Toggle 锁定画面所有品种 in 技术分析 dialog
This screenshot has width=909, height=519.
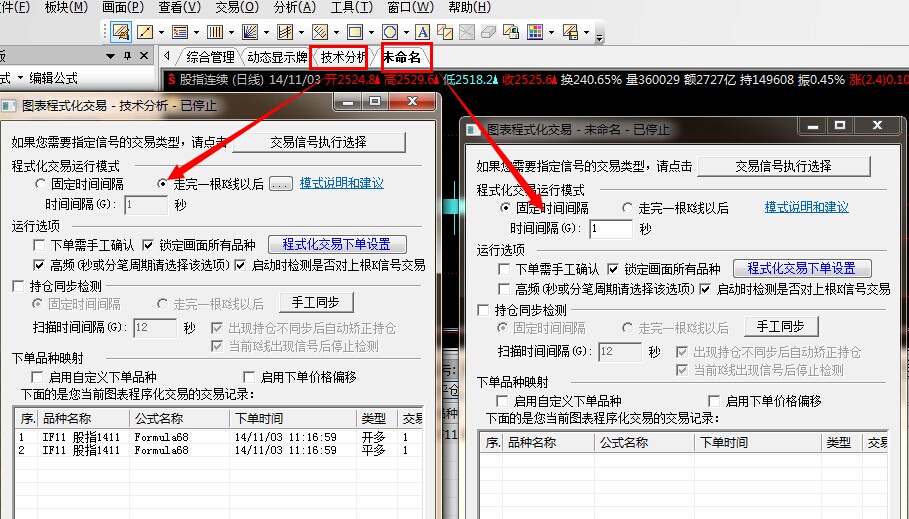tap(148, 245)
